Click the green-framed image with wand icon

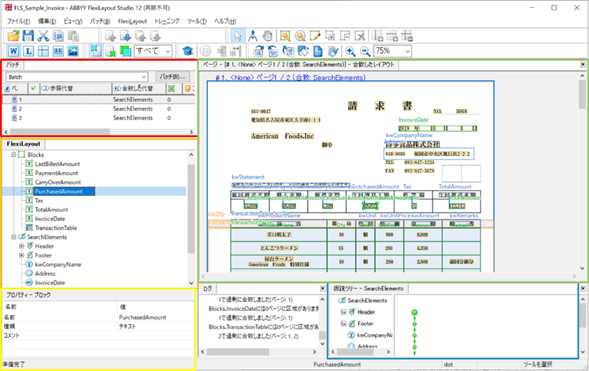(x=285, y=36)
